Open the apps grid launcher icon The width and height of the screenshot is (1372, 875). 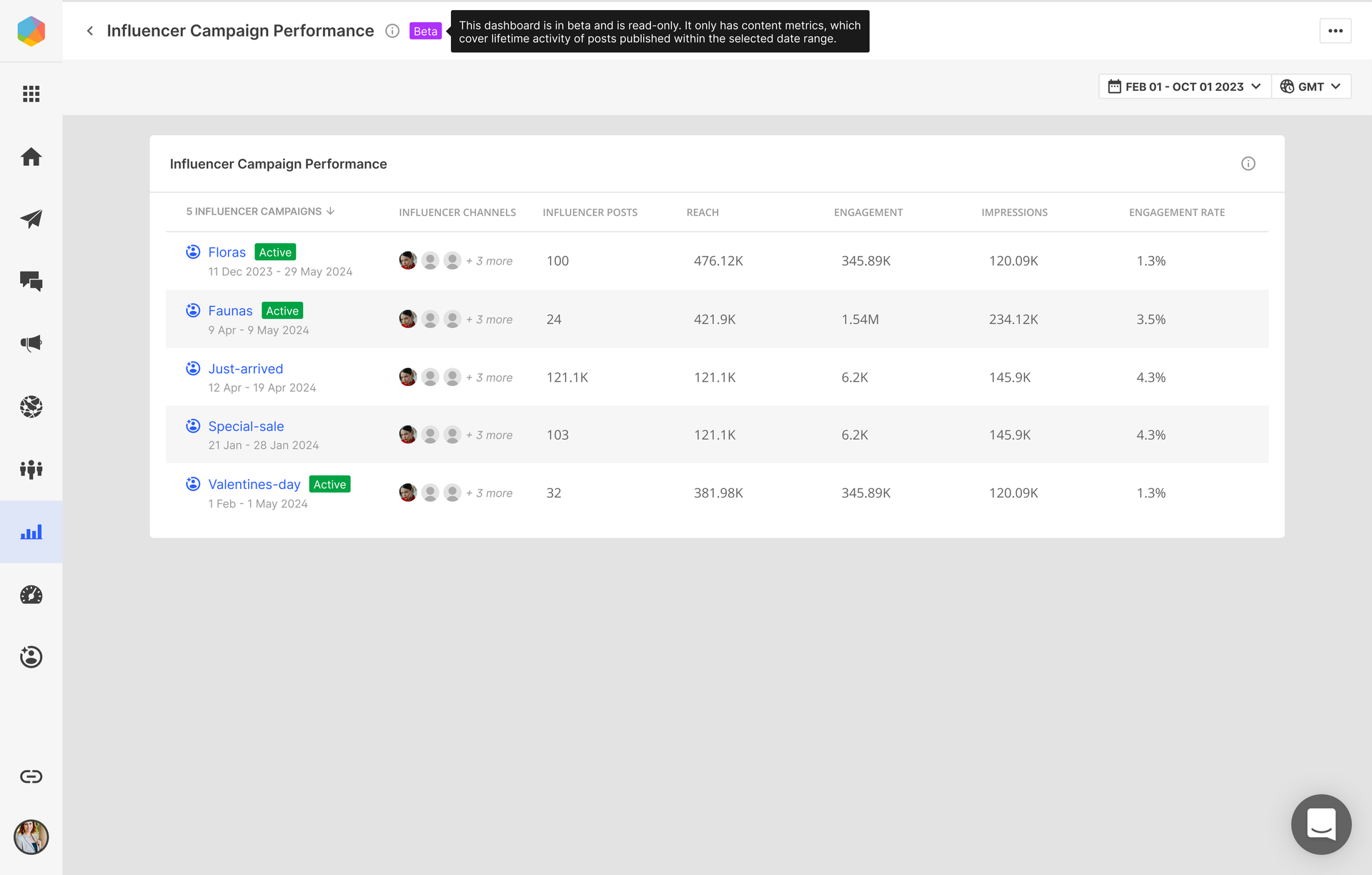pos(31,94)
